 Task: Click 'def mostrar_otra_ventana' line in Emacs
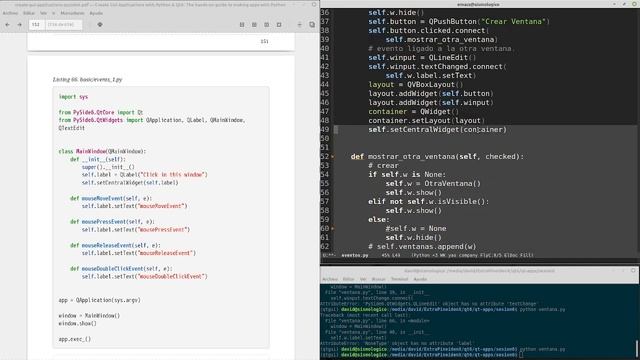point(437,156)
